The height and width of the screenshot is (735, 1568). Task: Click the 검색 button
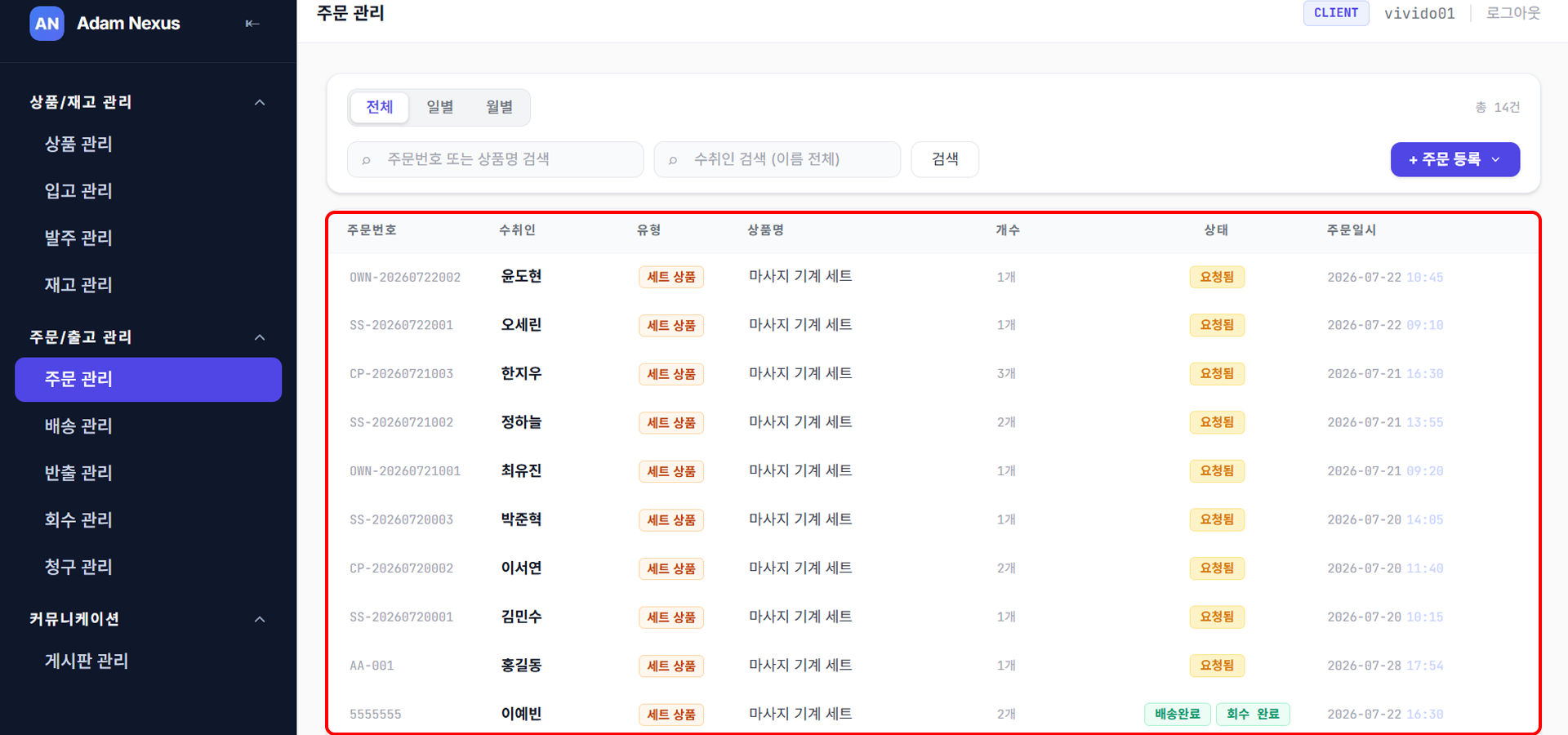945,159
